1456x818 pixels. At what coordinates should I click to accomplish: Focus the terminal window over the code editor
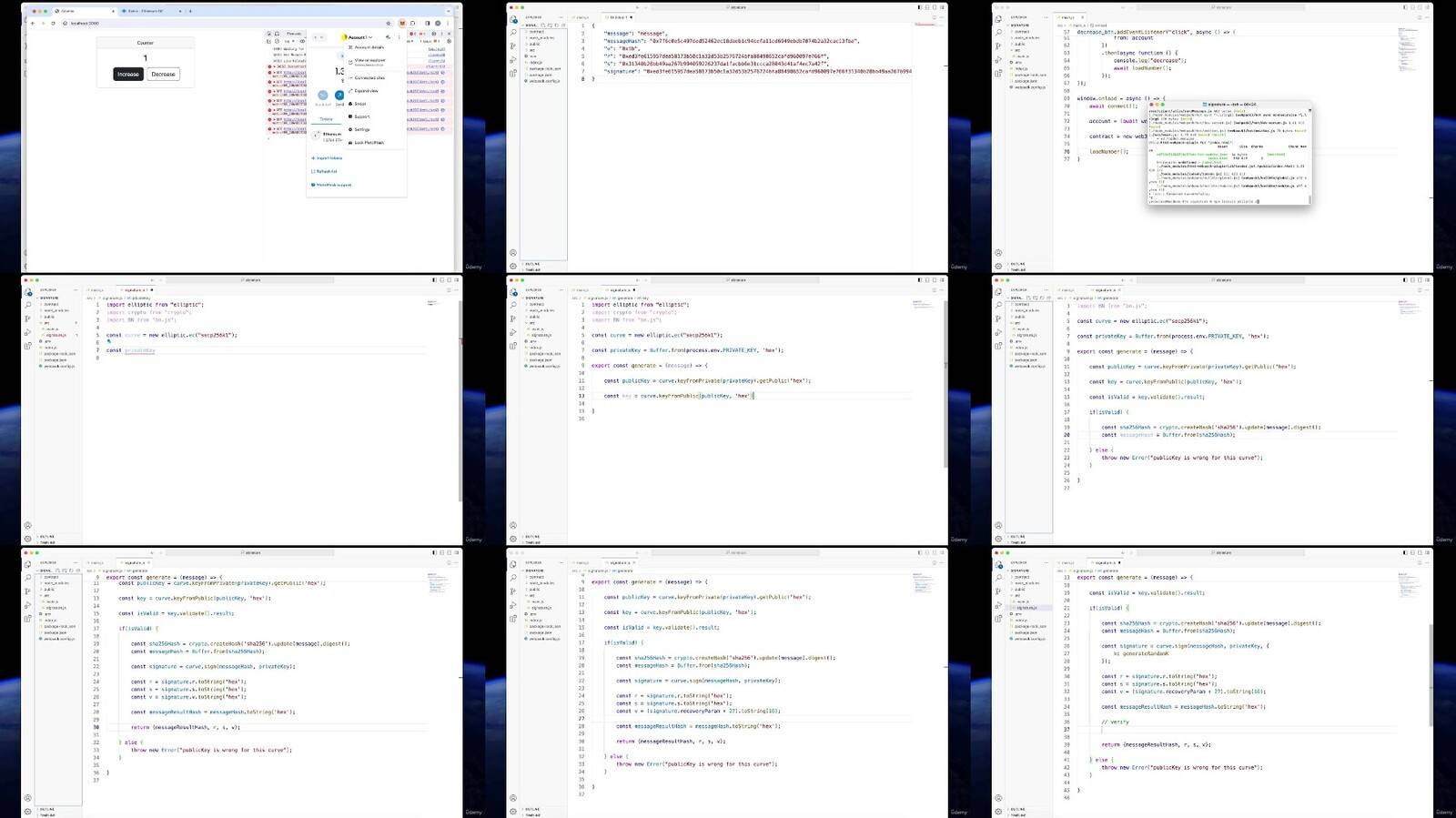[x=1229, y=153]
